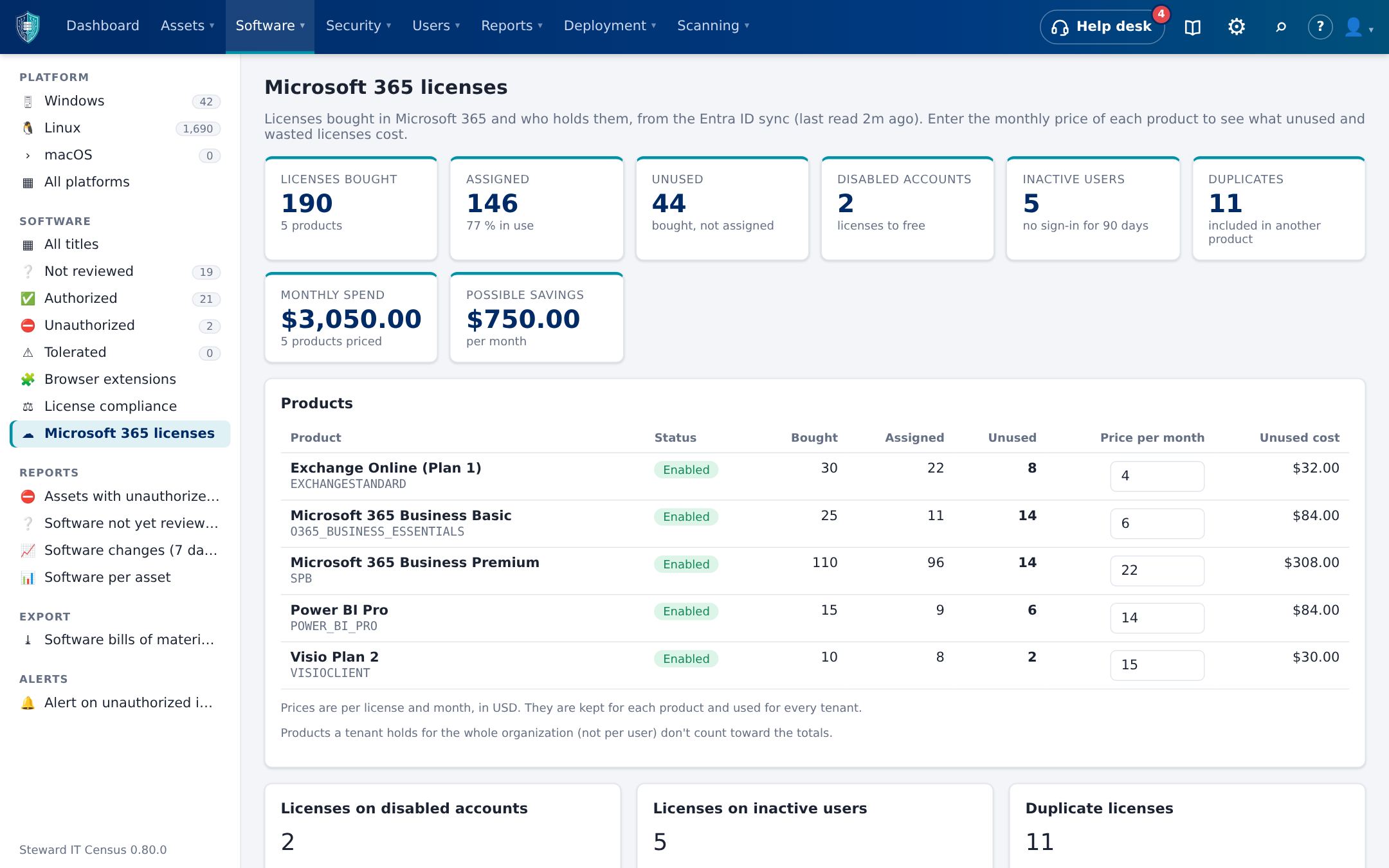Click the Steward shield logo
This screenshot has width=1389, height=868.
(28, 26)
